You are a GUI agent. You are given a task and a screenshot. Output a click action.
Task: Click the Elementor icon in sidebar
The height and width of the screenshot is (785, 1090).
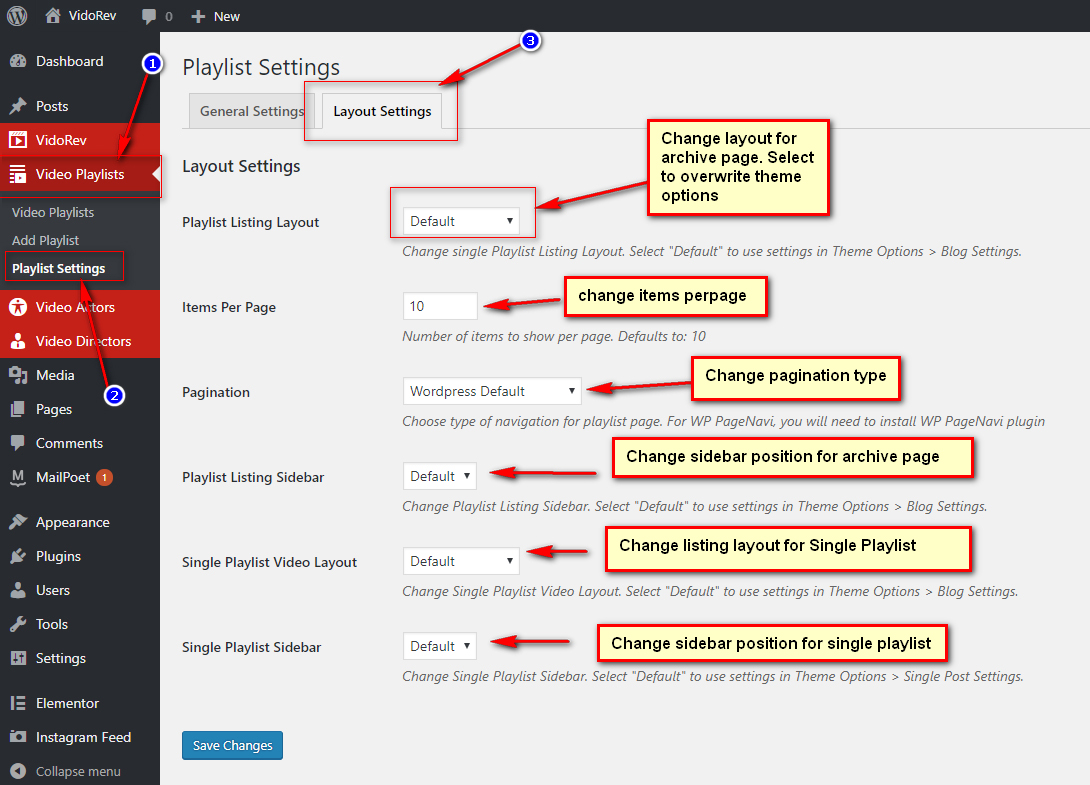tap(18, 703)
